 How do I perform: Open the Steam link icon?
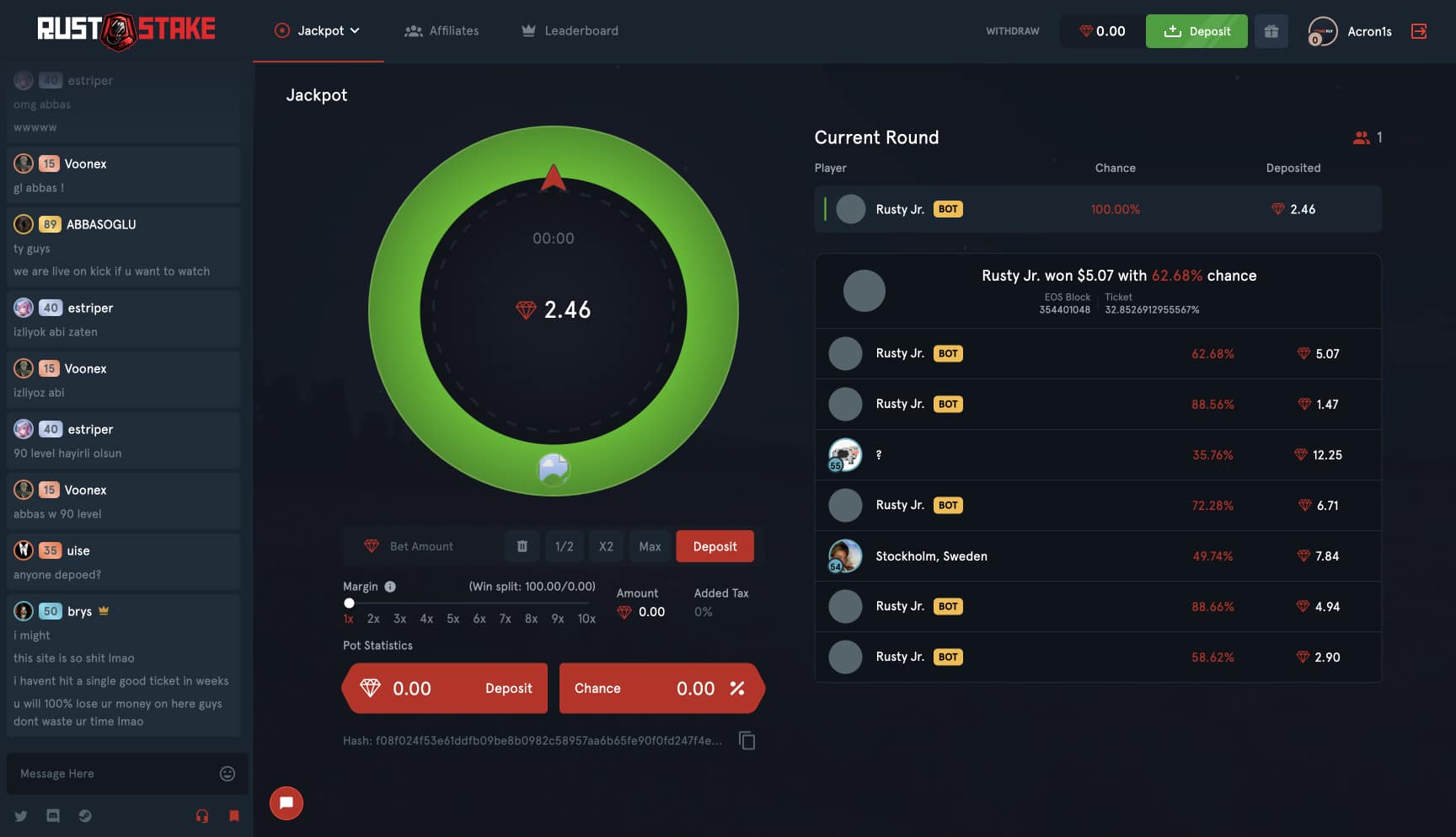click(x=85, y=816)
